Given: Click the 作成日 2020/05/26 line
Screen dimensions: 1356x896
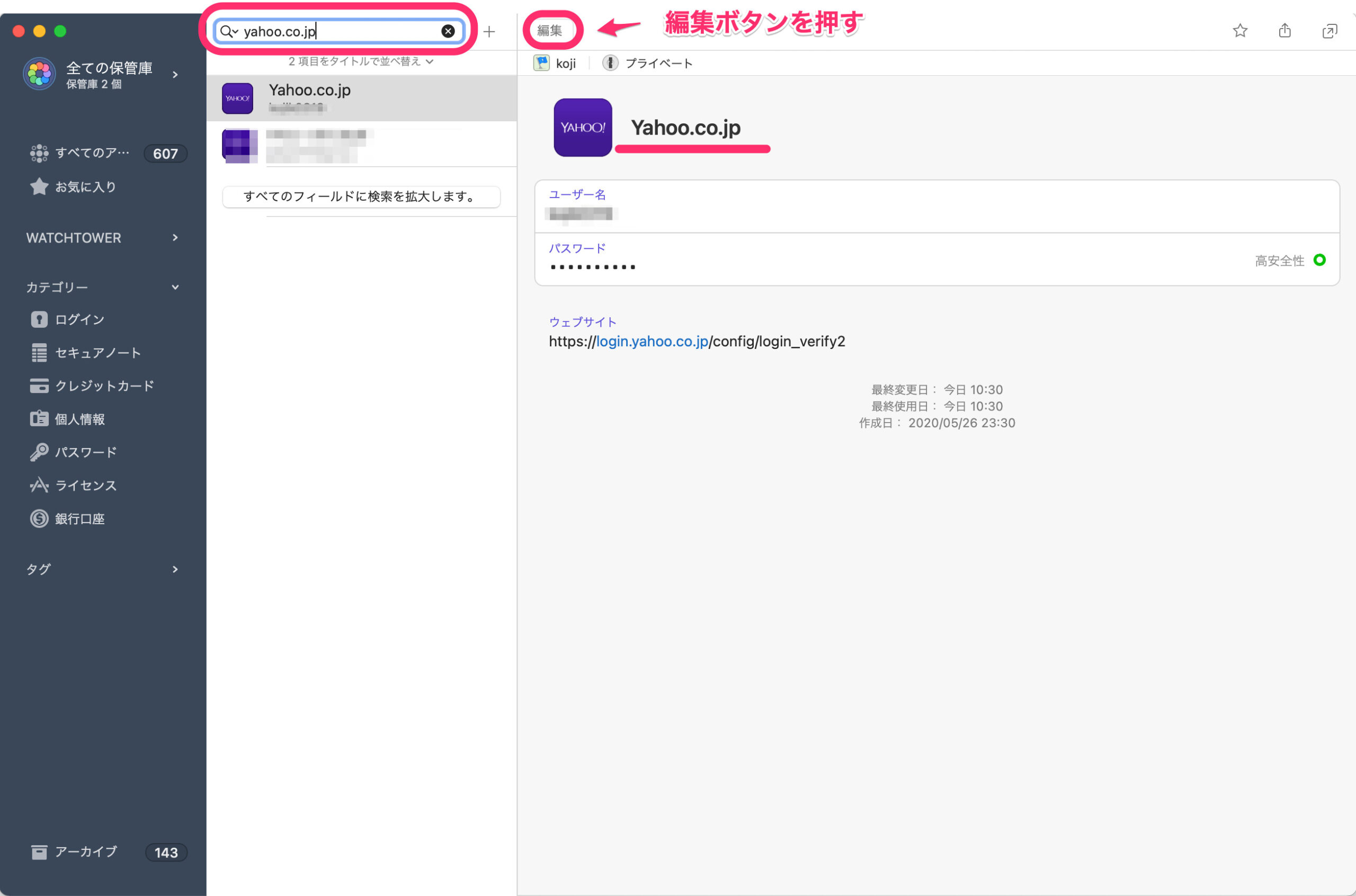Looking at the screenshot, I should click(x=937, y=423).
